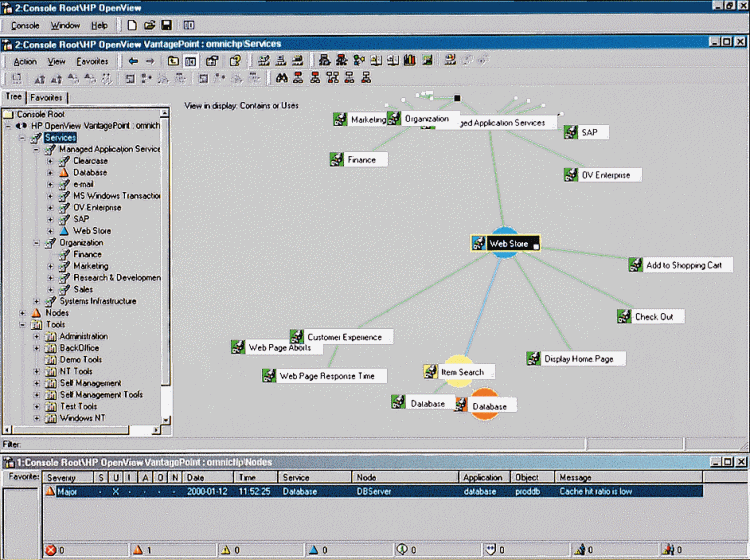Click the Service column header
This screenshot has width=750, height=560.
[x=314, y=477]
